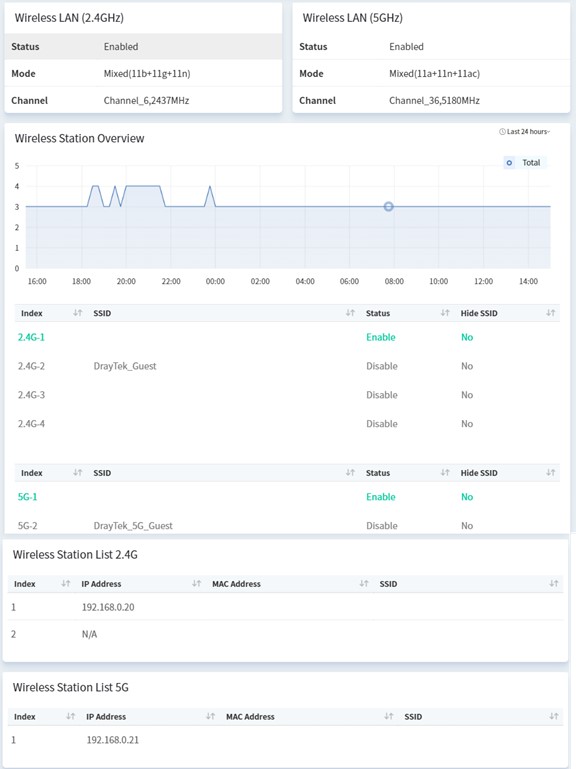The width and height of the screenshot is (576, 769).
Task: Open the 2.4G-1 SSID entry
Action: (x=31, y=337)
